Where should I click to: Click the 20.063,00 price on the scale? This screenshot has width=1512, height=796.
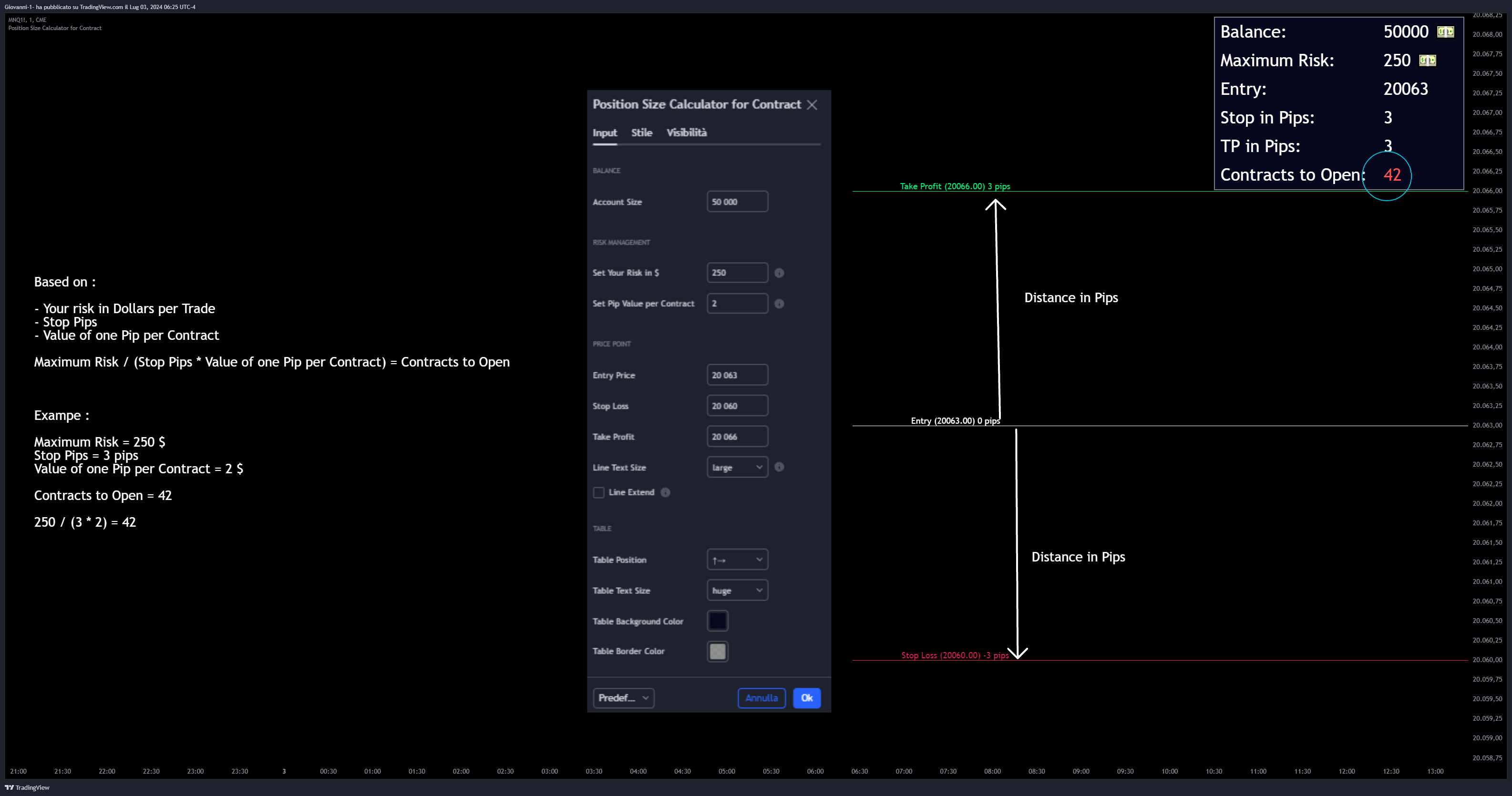[x=1487, y=425]
